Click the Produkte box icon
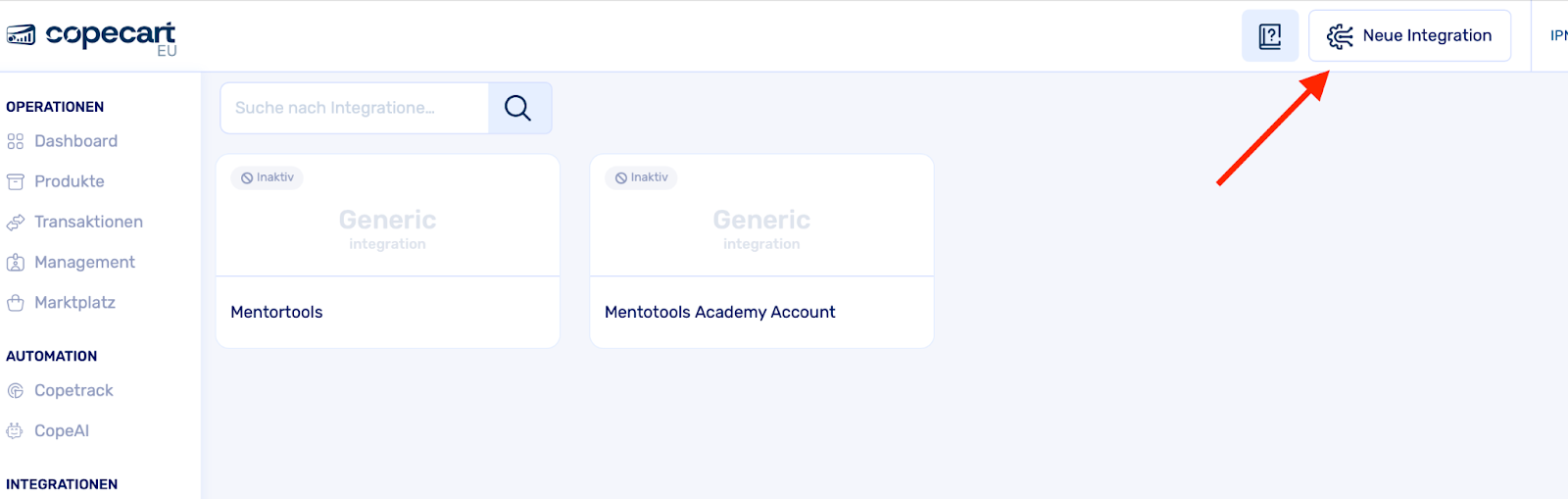 click(15, 181)
